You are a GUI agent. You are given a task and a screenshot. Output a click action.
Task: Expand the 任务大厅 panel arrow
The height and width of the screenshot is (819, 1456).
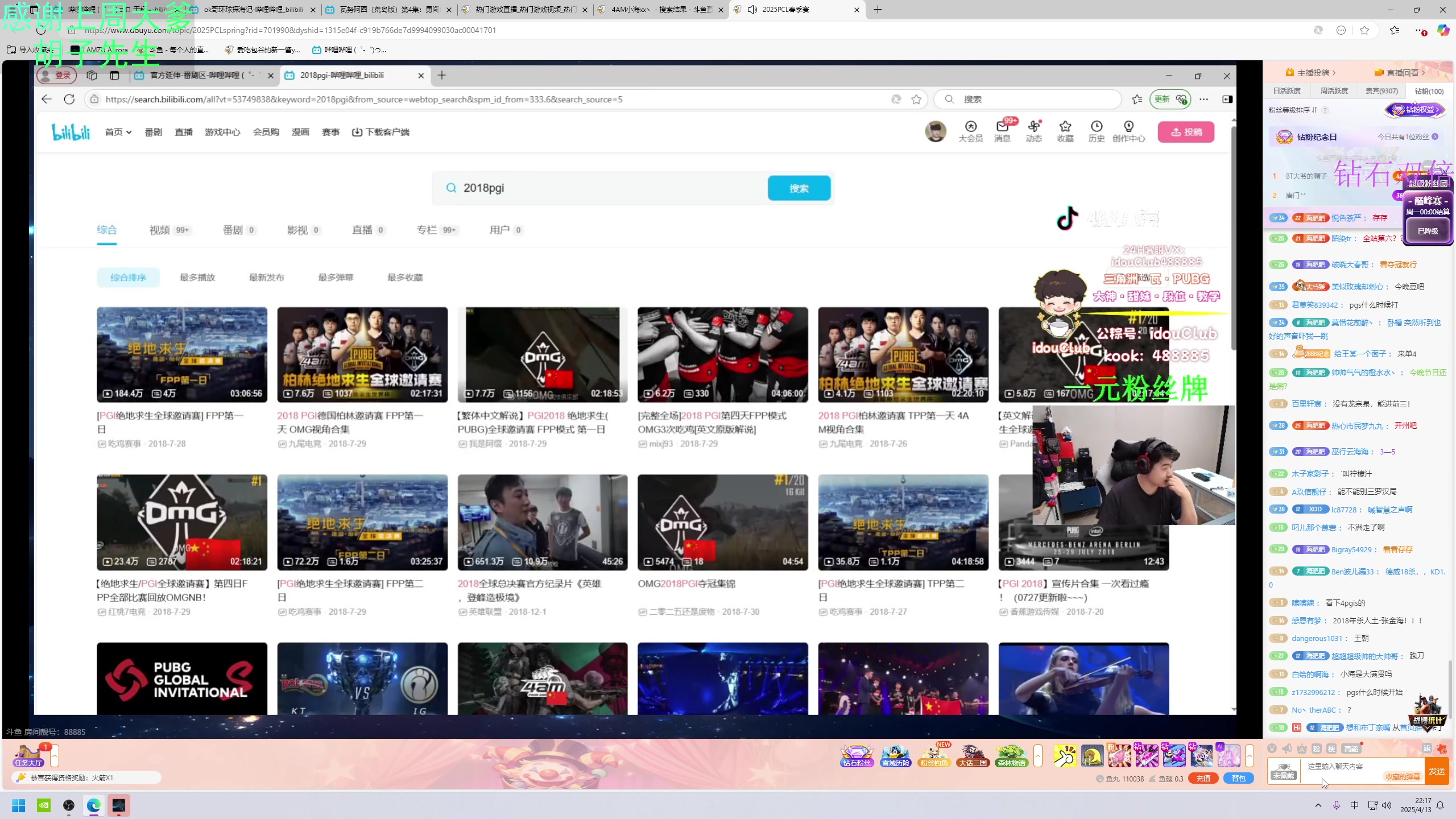pos(55,756)
